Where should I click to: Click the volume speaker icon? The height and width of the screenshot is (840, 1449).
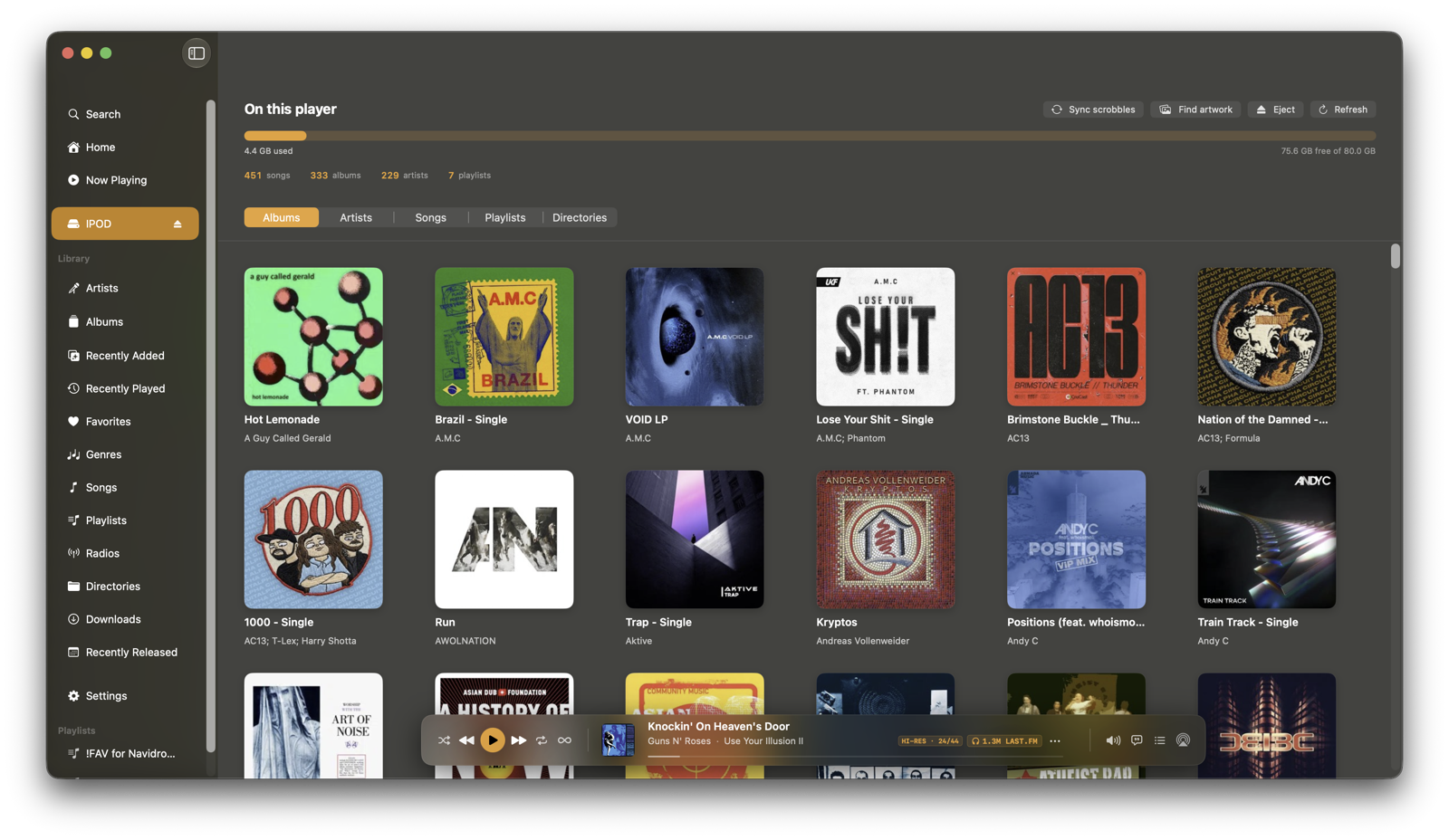point(1113,740)
